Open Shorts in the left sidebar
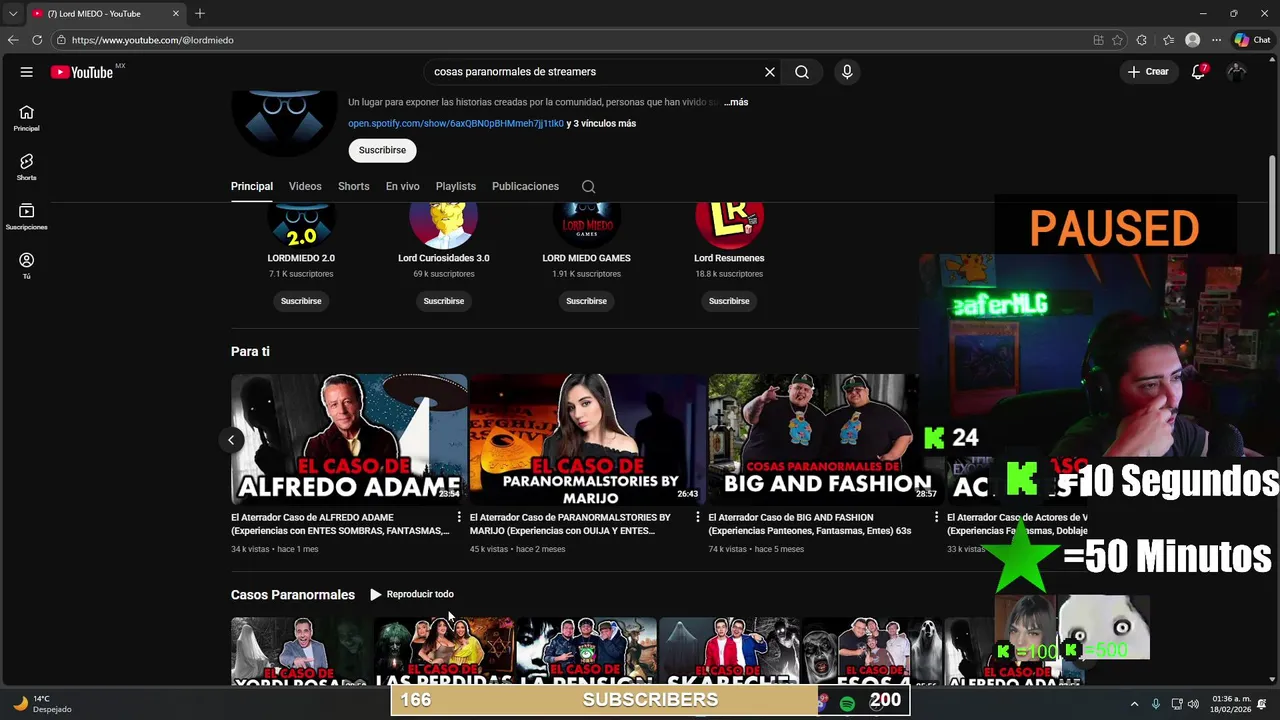This screenshot has height=720, width=1280. 26,167
